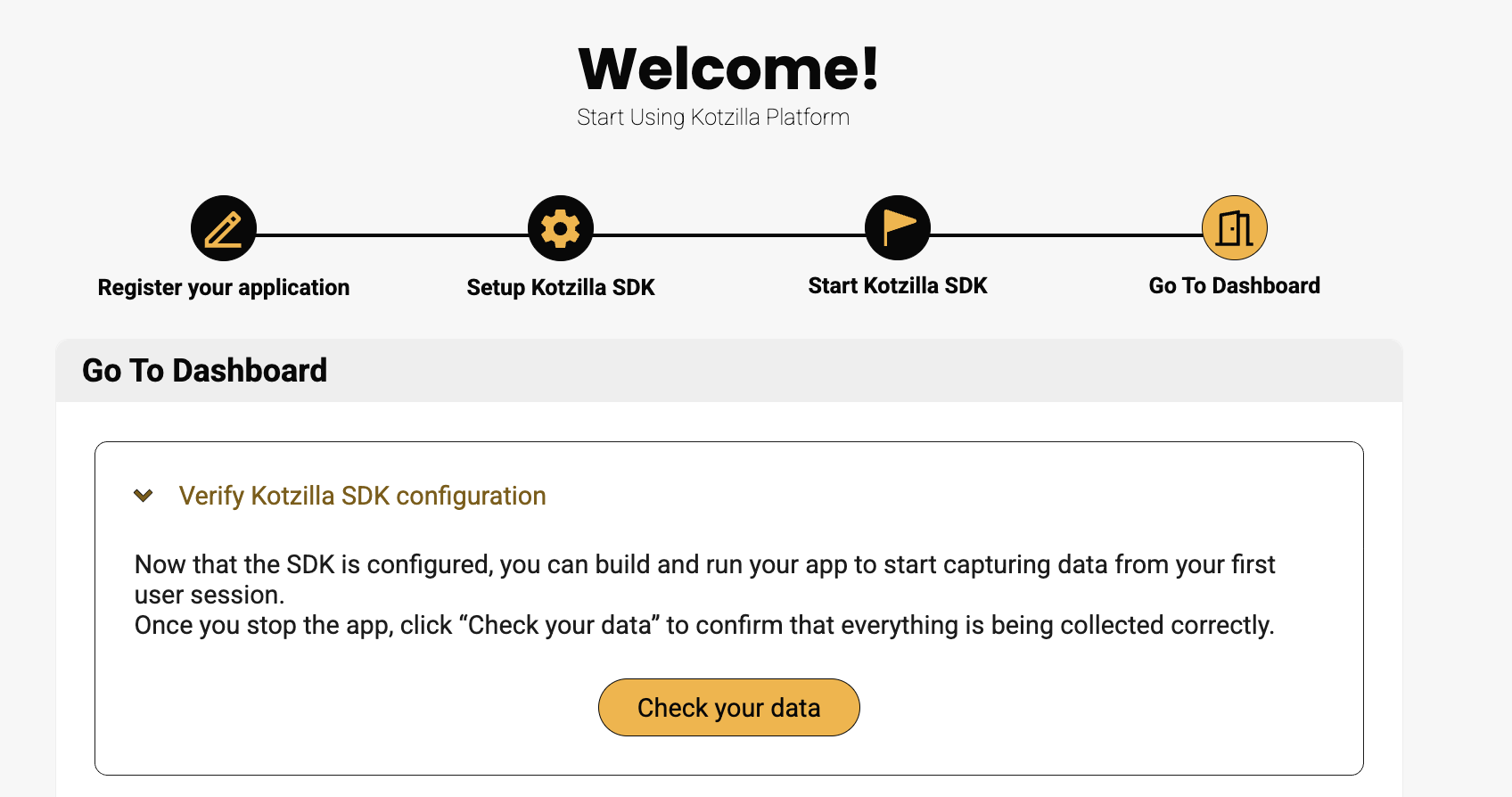Select the gear icon for Setup Kotzilla SDK
Viewport: 1512px width, 797px height.
561,228
